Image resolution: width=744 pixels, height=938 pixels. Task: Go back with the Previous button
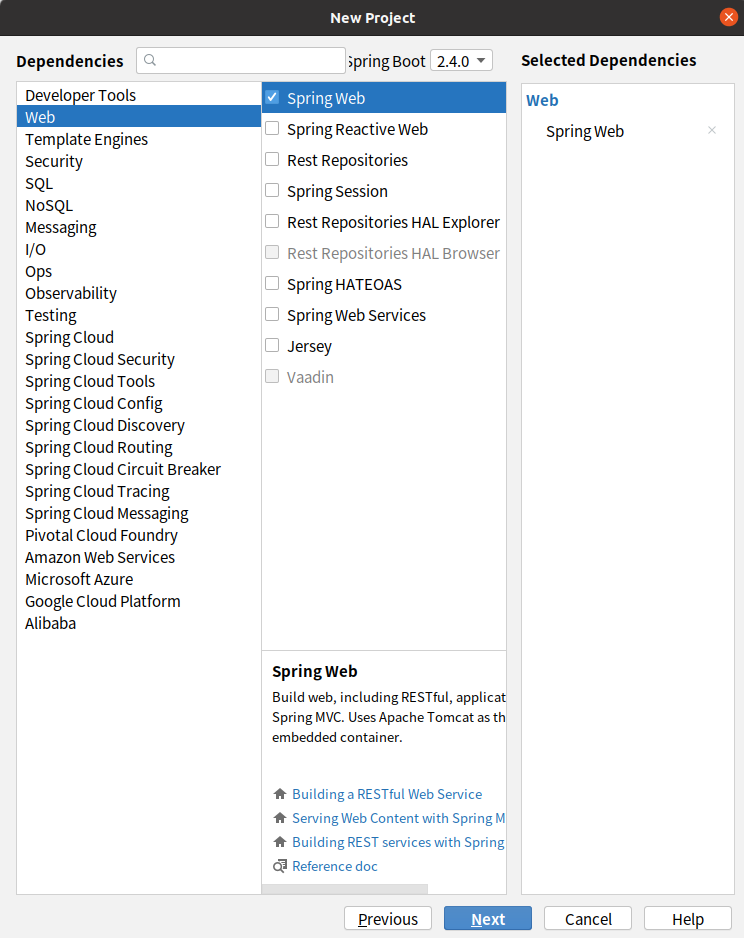(388, 918)
